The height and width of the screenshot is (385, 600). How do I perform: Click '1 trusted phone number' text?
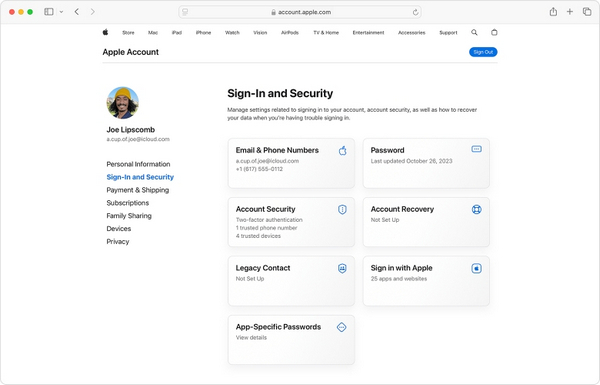click(x=266, y=228)
